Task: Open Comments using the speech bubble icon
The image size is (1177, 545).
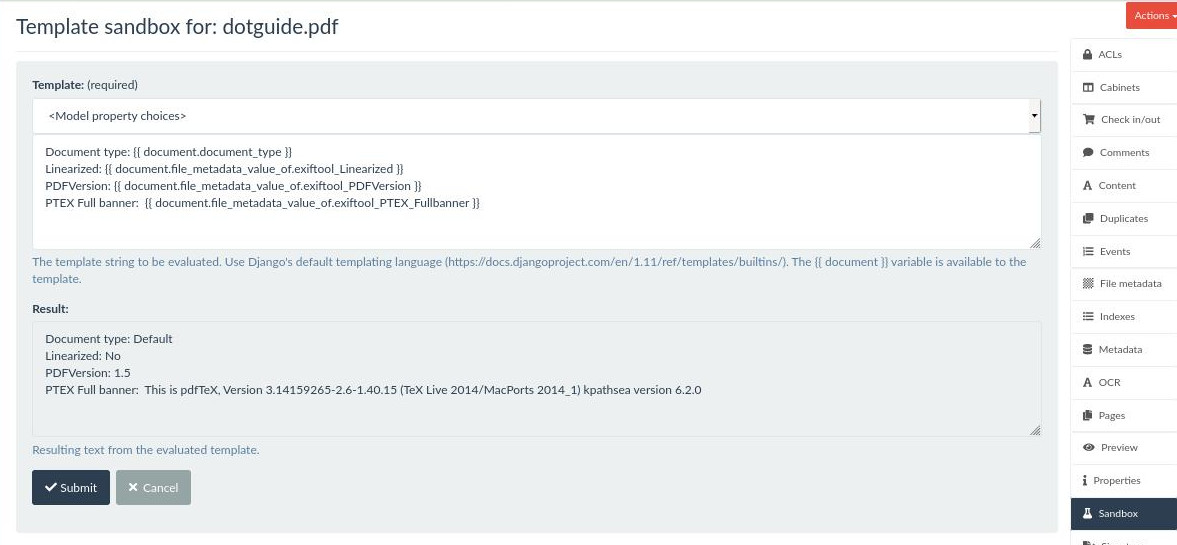Action: coord(1088,152)
